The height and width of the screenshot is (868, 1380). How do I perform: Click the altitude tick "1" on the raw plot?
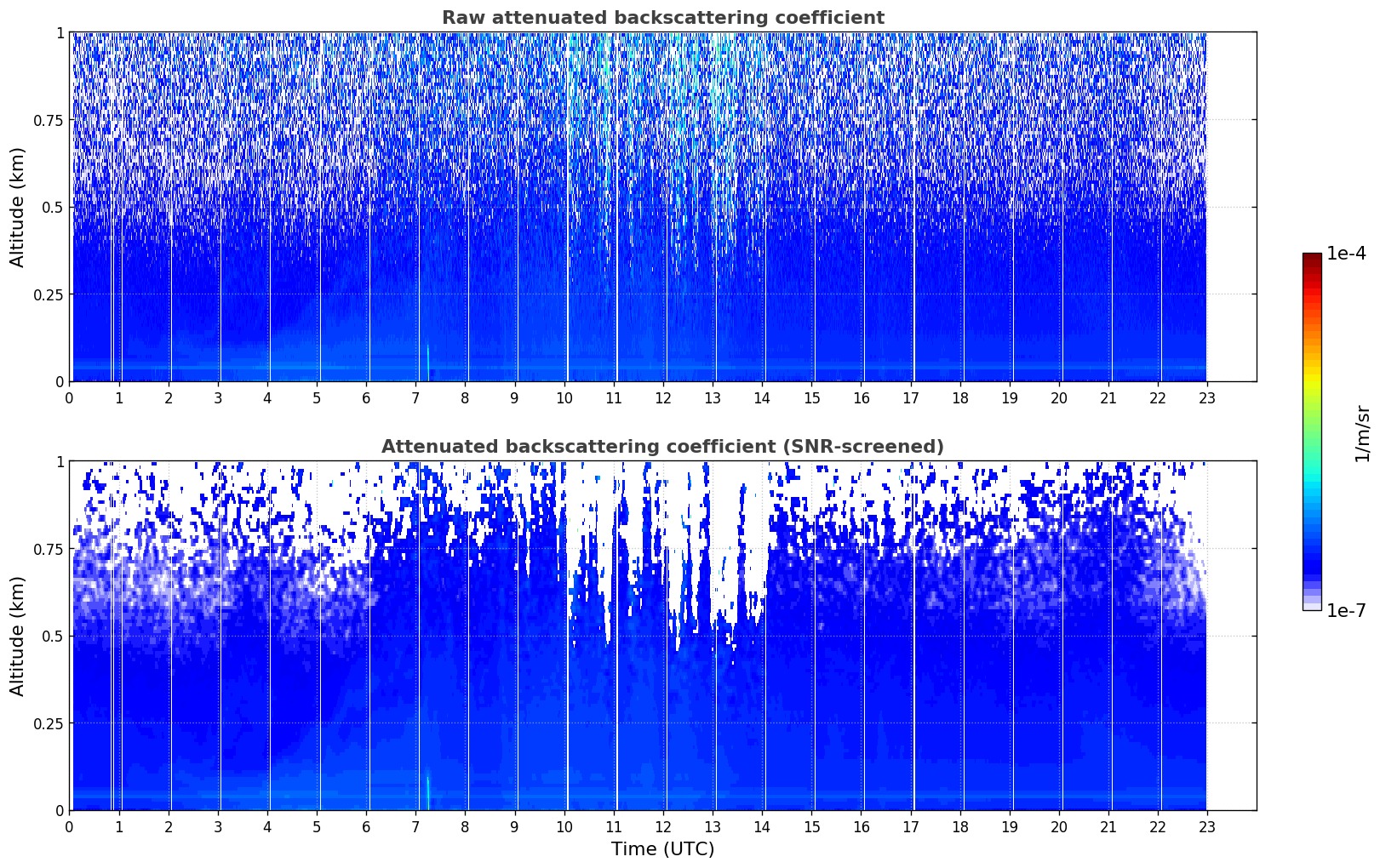tap(60, 32)
